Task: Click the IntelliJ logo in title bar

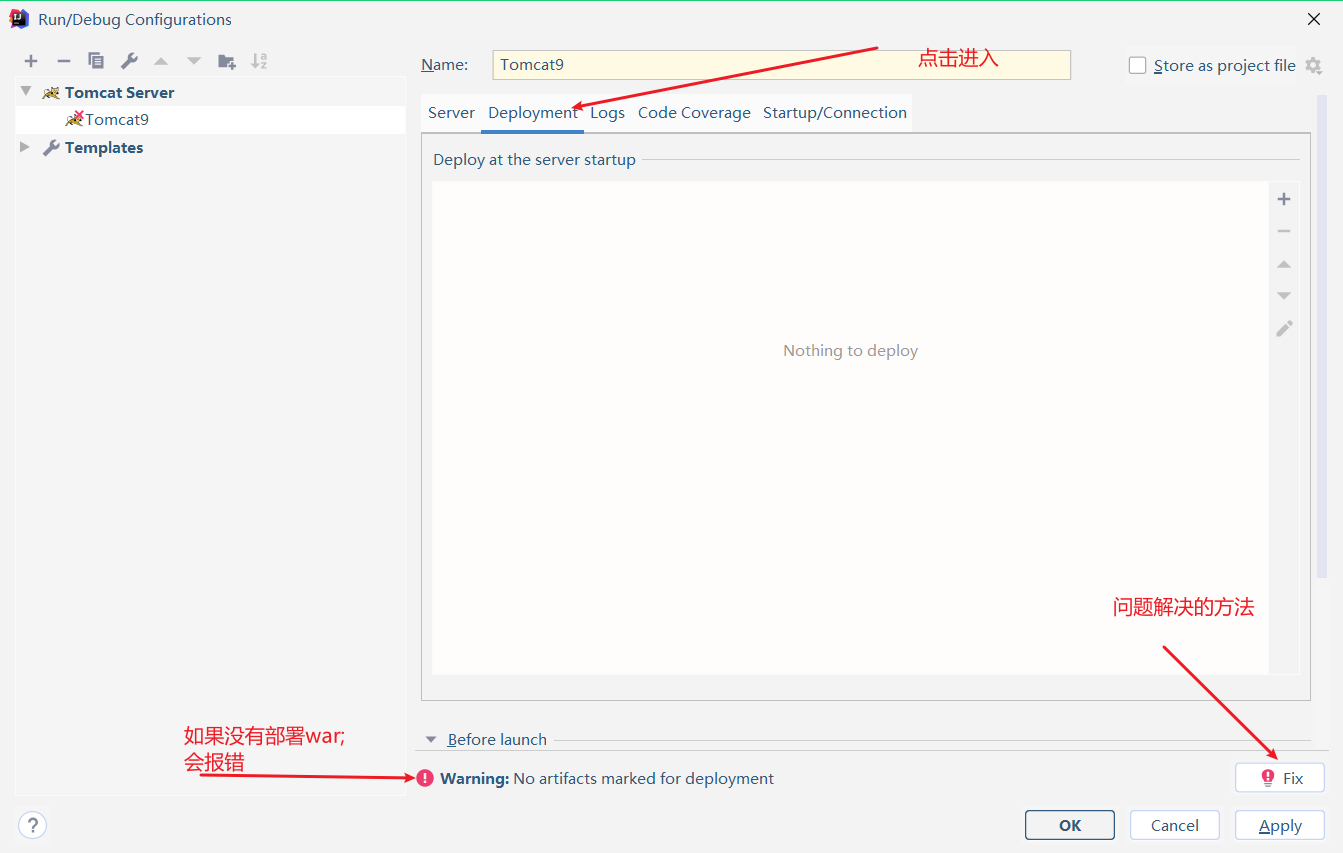Action: tap(19, 19)
